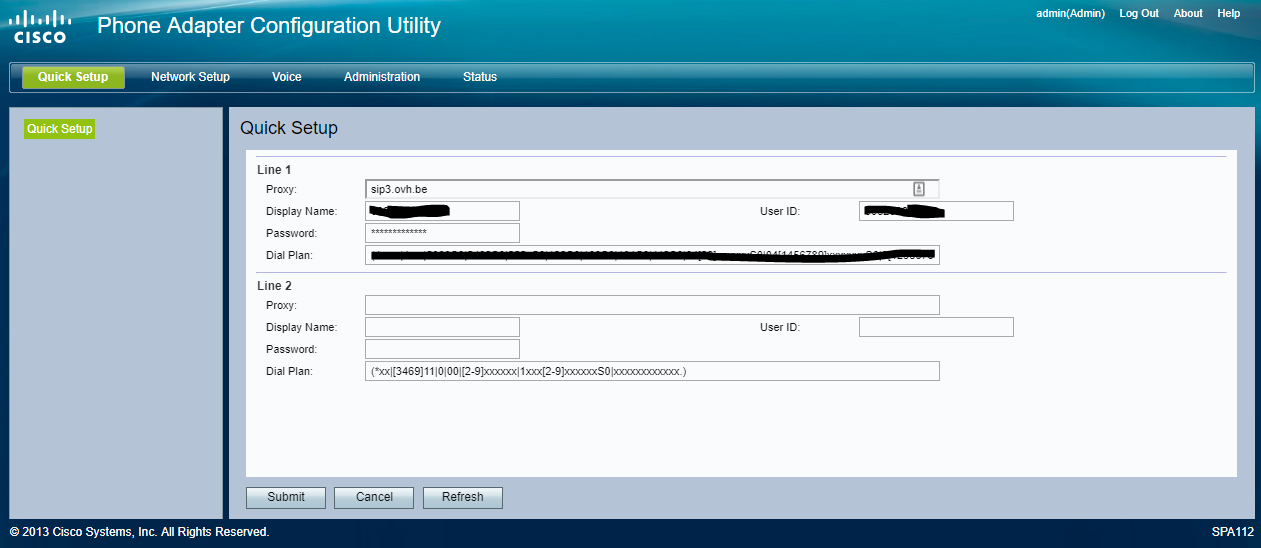Screen dimensions: 1261x548
Task: Edit the Line 2 Dial Plan field
Action: tap(652, 371)
